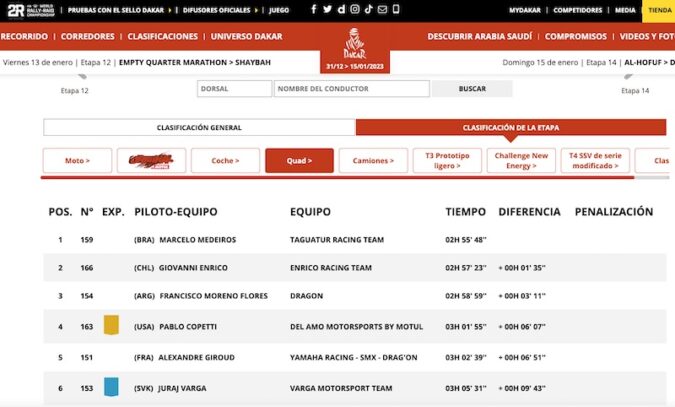Screen dimensions: 675x407
Task: Open Competidores top link
Action: pyautogui.click(x=577, y=10)
